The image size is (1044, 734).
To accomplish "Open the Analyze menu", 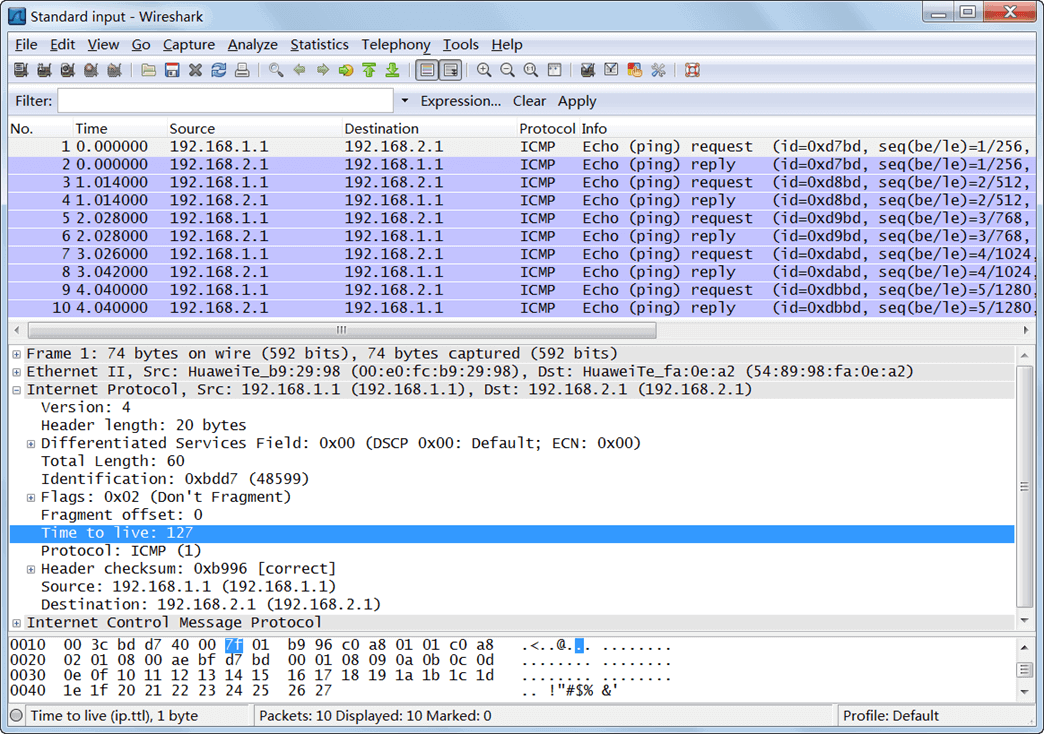I will pos(252,44).
